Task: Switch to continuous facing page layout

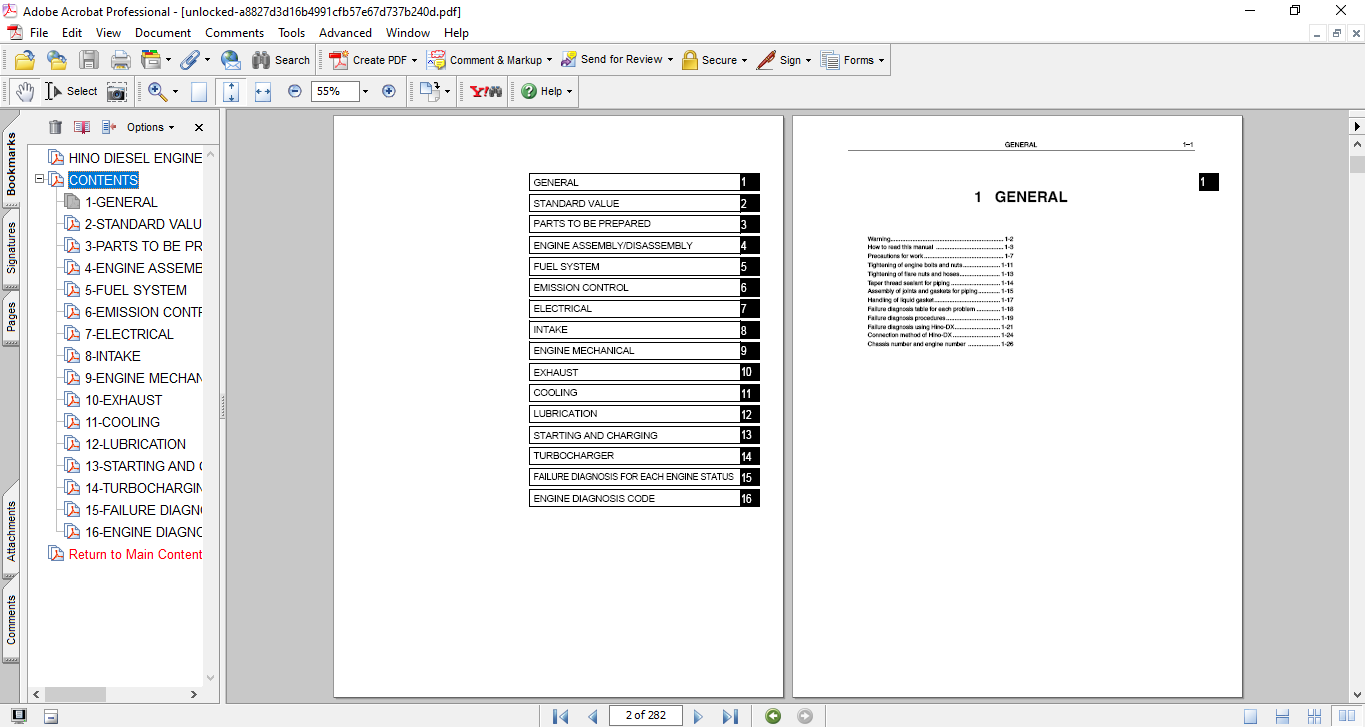Action: tap(1312, 716)
